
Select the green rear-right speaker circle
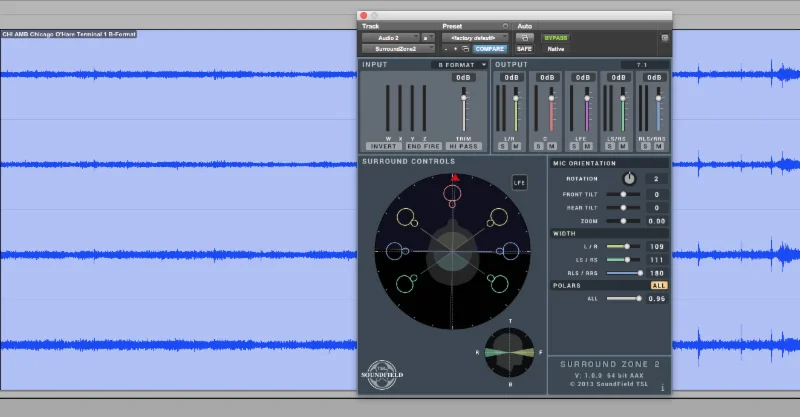pos(499,284)
